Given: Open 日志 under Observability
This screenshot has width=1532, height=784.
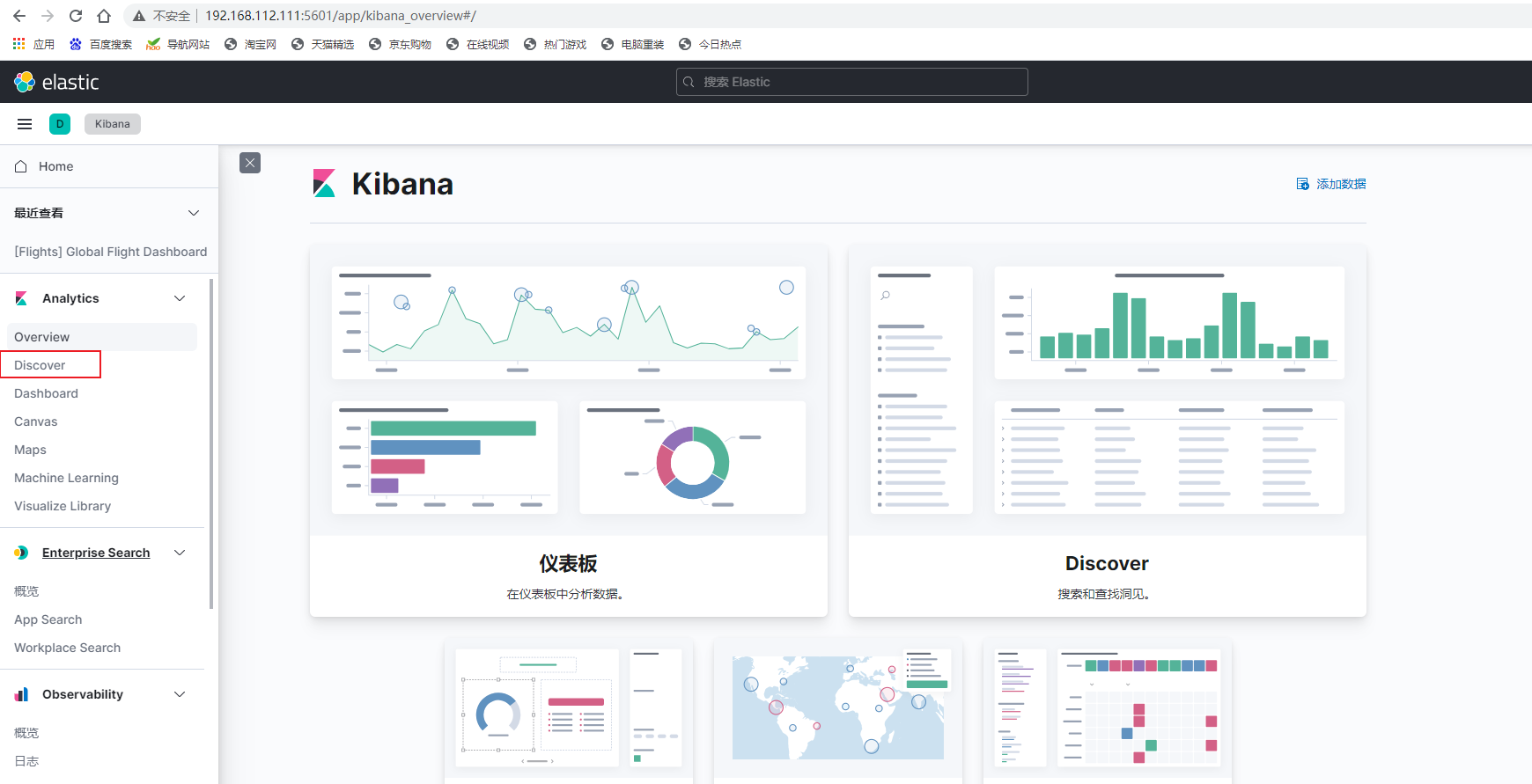Looking at the screenshot, I should pyautogui.click(x=26, y=761).
